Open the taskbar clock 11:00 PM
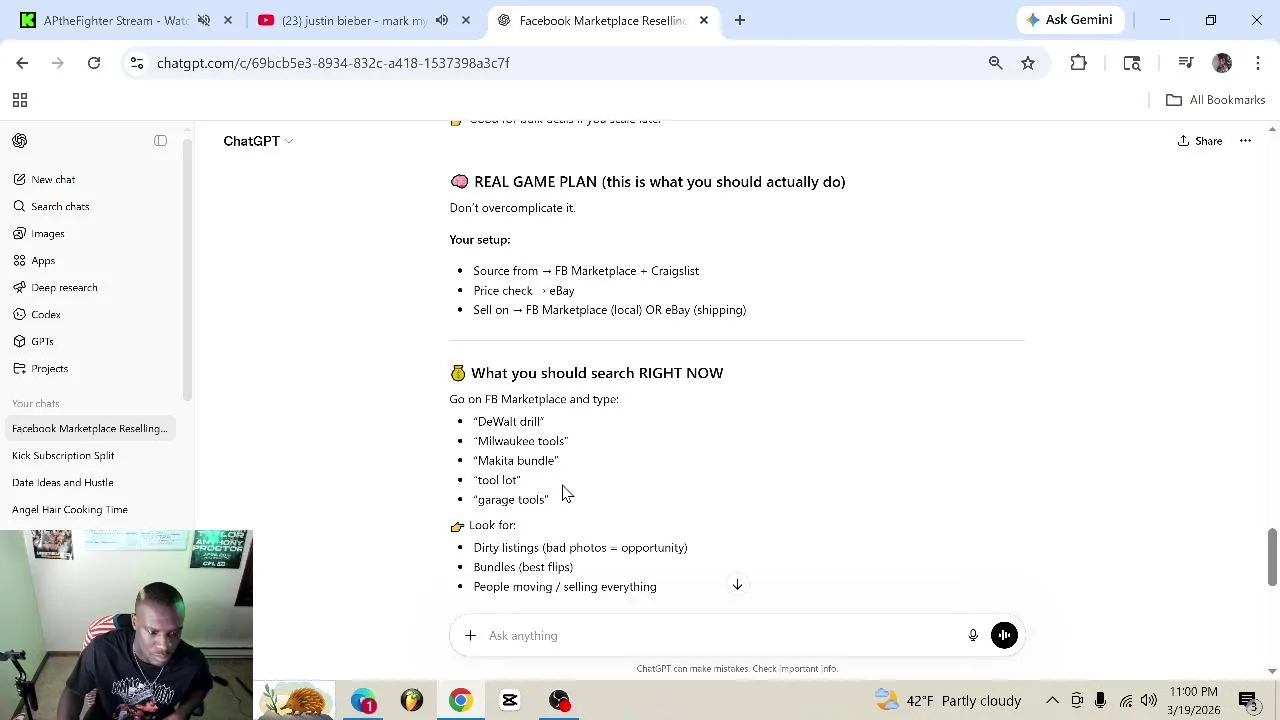Image resolution: width=1280 pixels, height=720 pixels. click(x=1192, y=700)
